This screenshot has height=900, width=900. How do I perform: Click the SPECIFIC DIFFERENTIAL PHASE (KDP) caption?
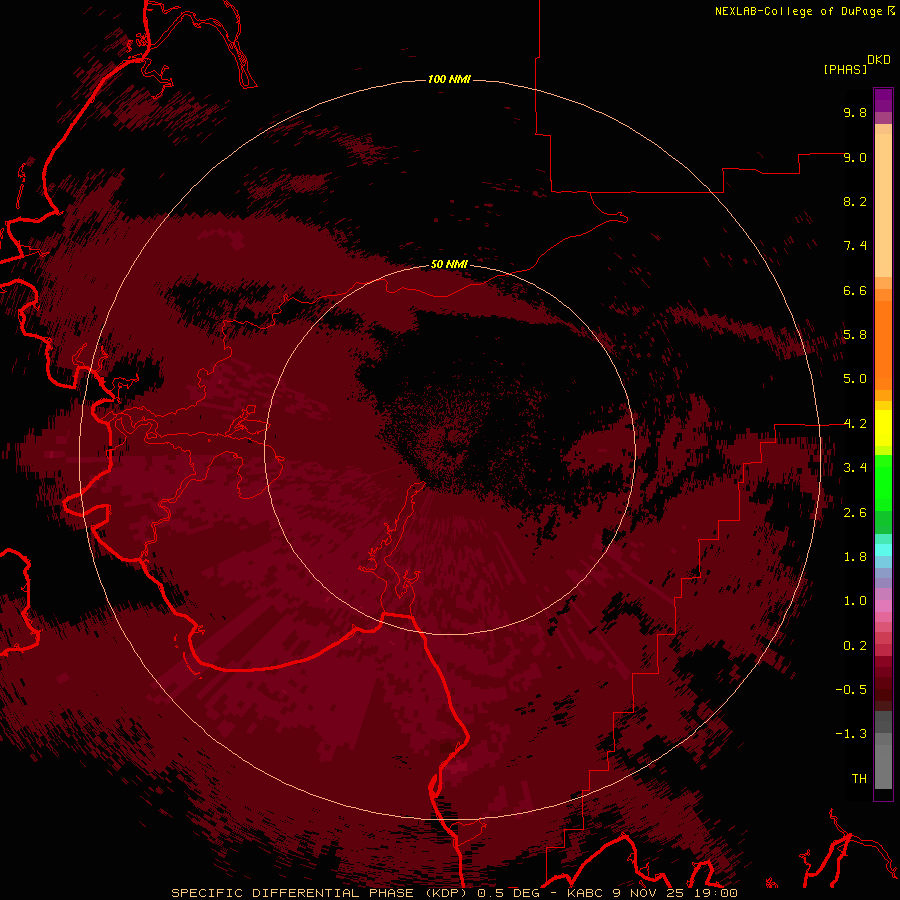coord(319,893)
